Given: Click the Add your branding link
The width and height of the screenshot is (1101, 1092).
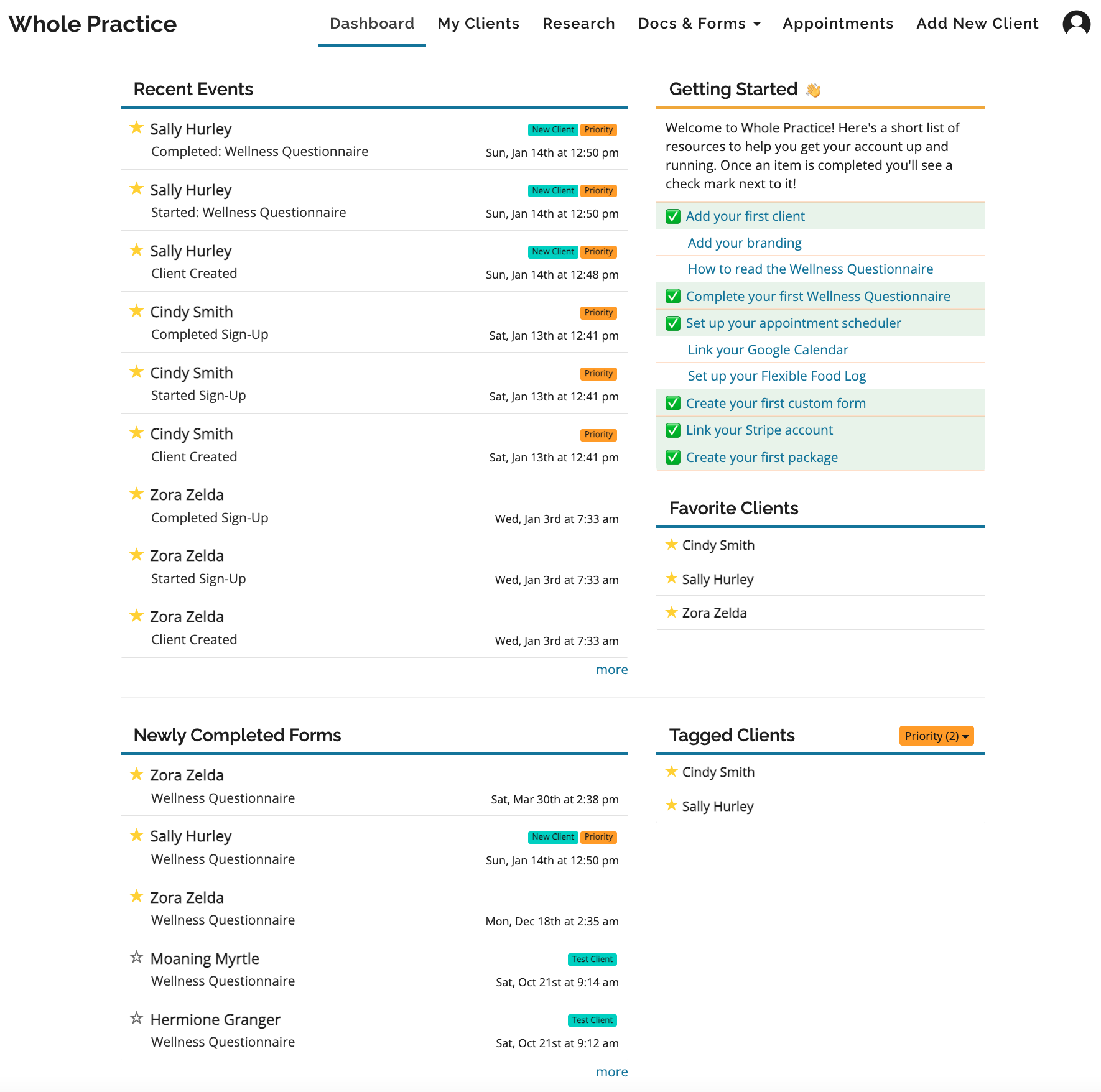Looking at the screenshot, I should 745,243.
